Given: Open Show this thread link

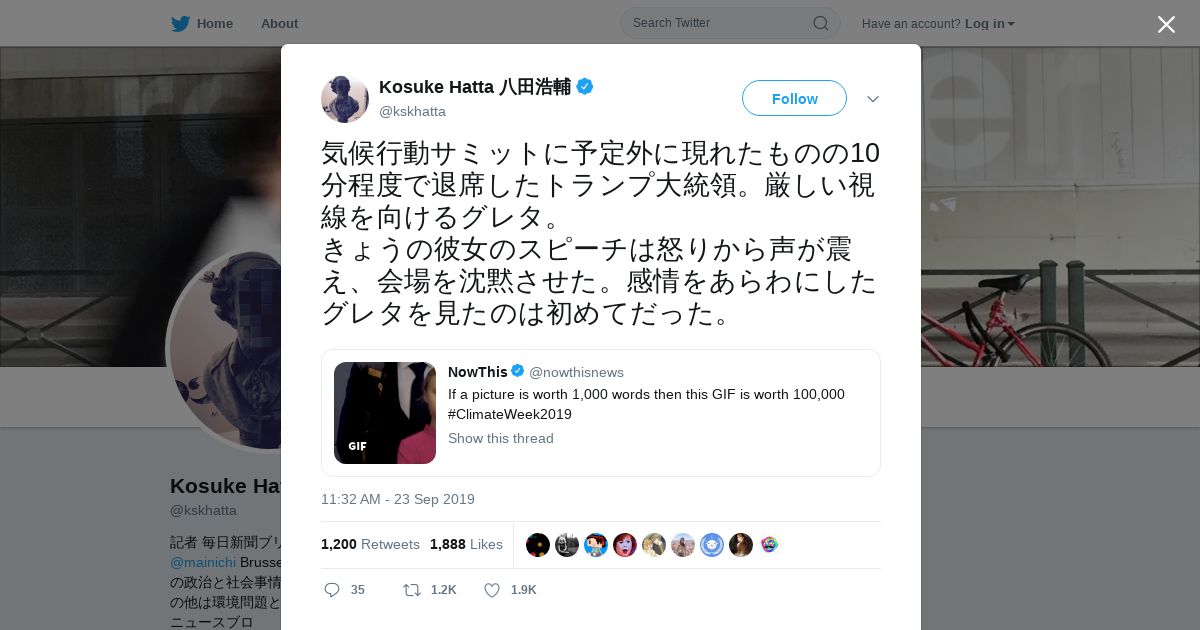Looking at the screenshot, I should tap(500, 438).
